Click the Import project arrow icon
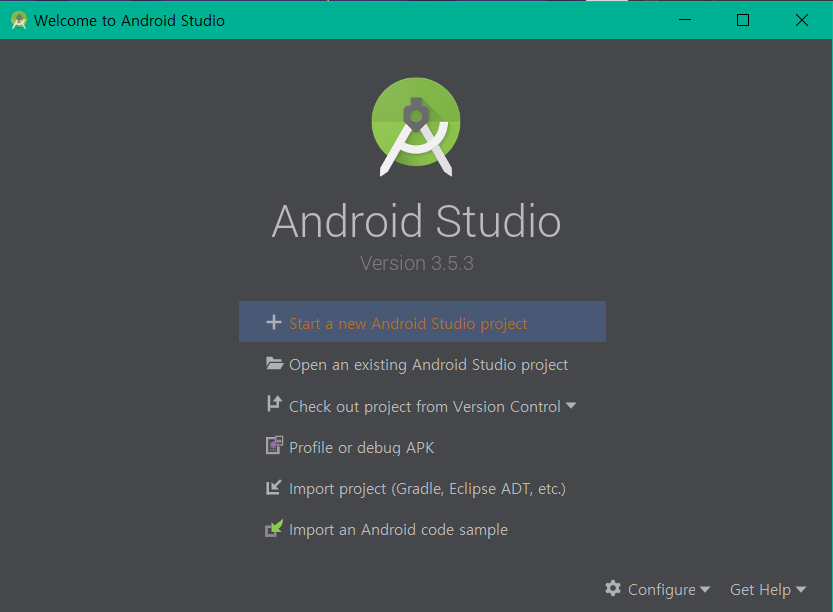 (273, 487)
